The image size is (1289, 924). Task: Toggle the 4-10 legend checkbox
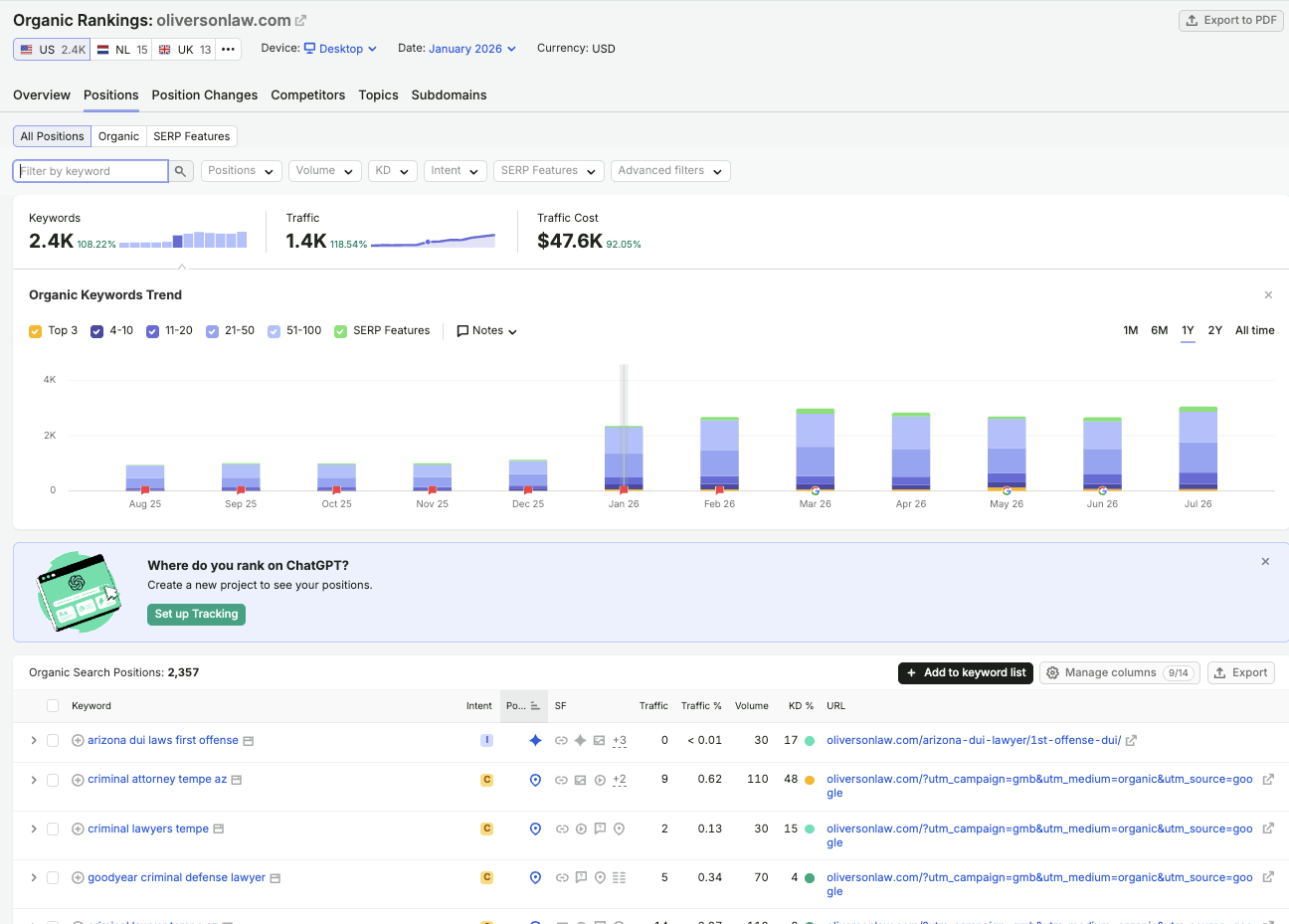click(x=96, y=331)
